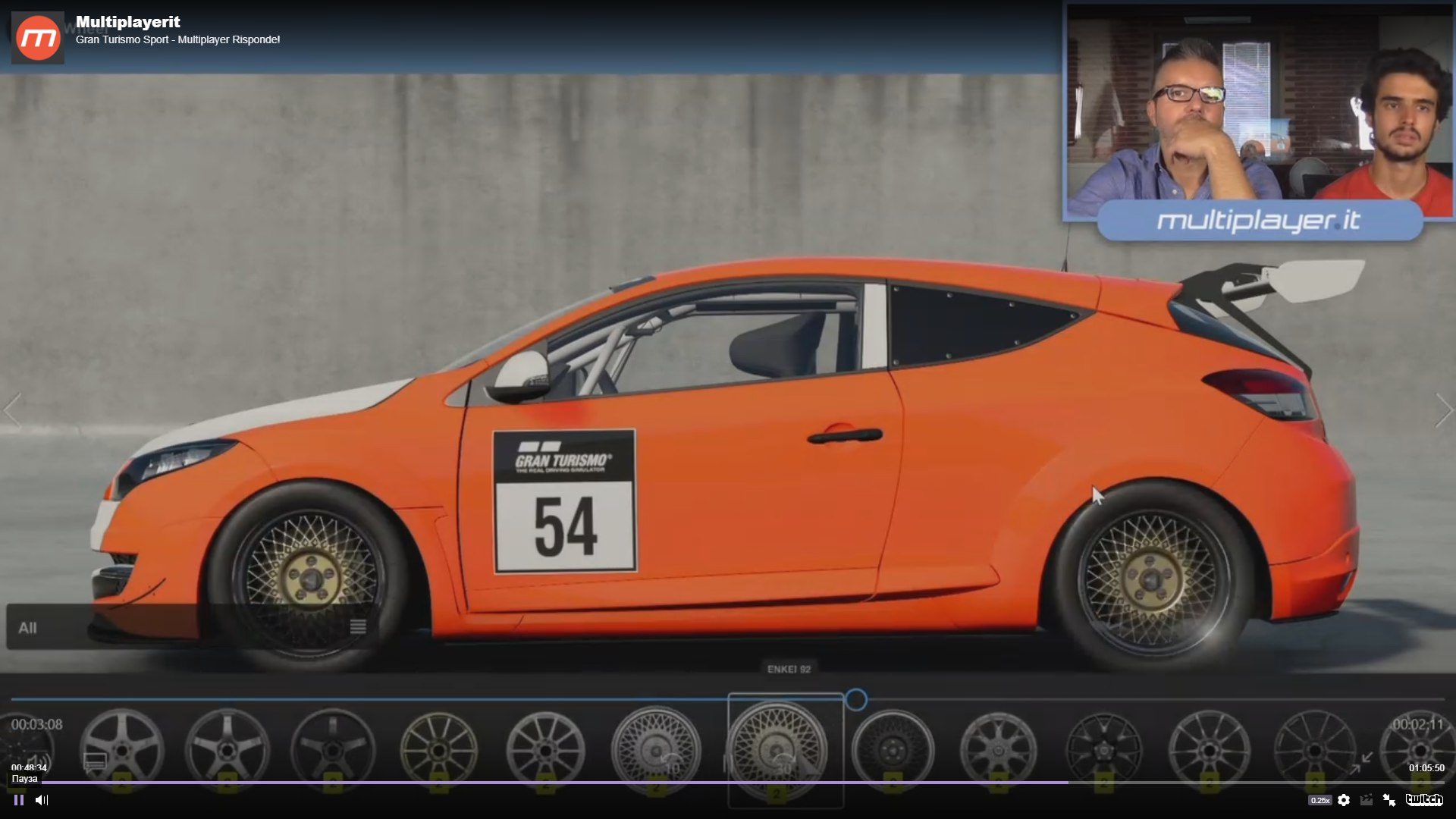
Task: Click the diagonal shrink arrows overlay
Action: [1362, 763]
